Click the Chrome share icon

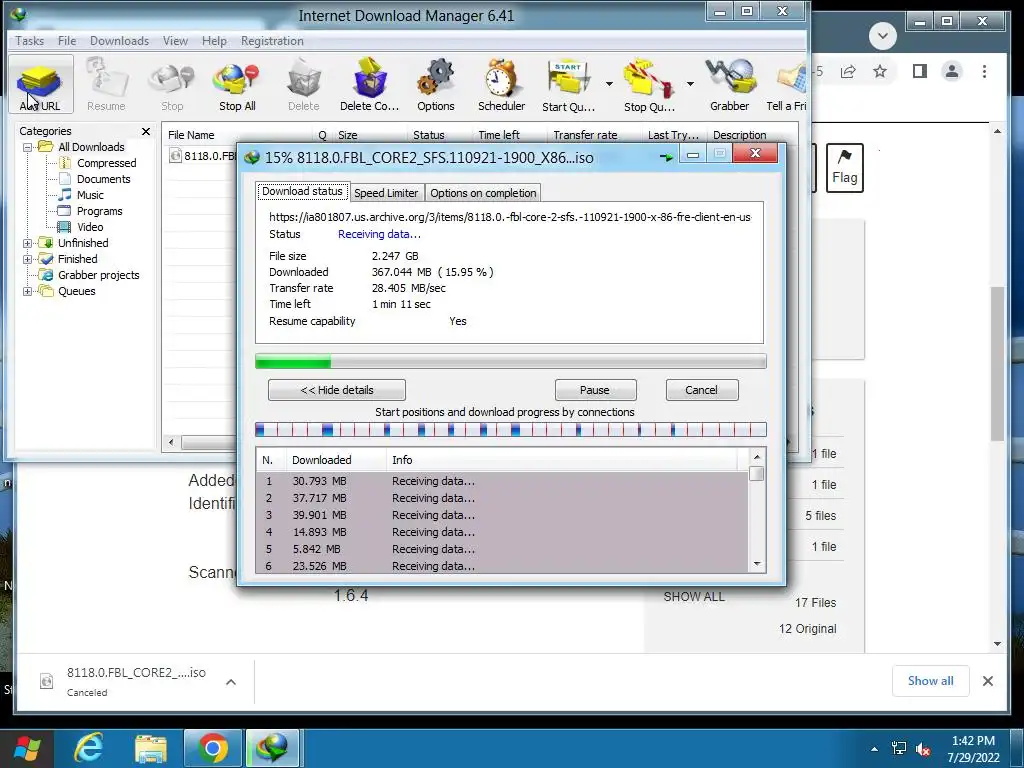(848, 71)
